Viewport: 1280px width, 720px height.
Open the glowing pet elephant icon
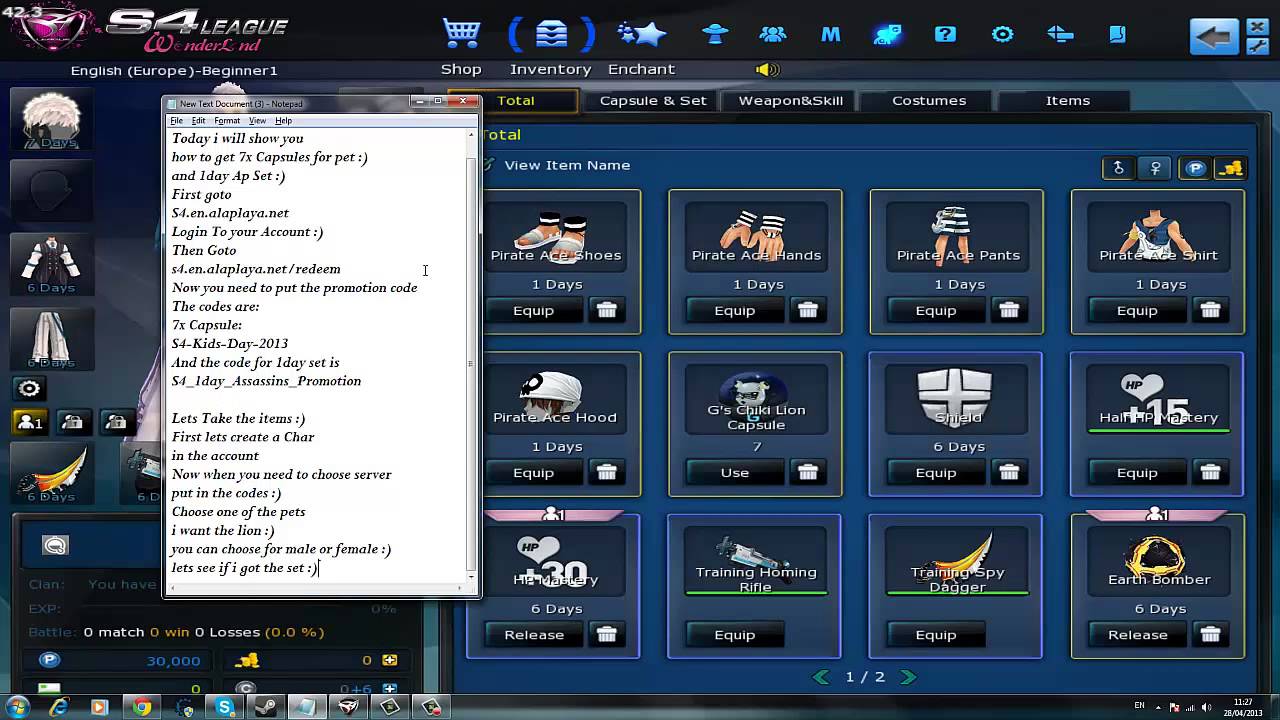click(887, 34)
